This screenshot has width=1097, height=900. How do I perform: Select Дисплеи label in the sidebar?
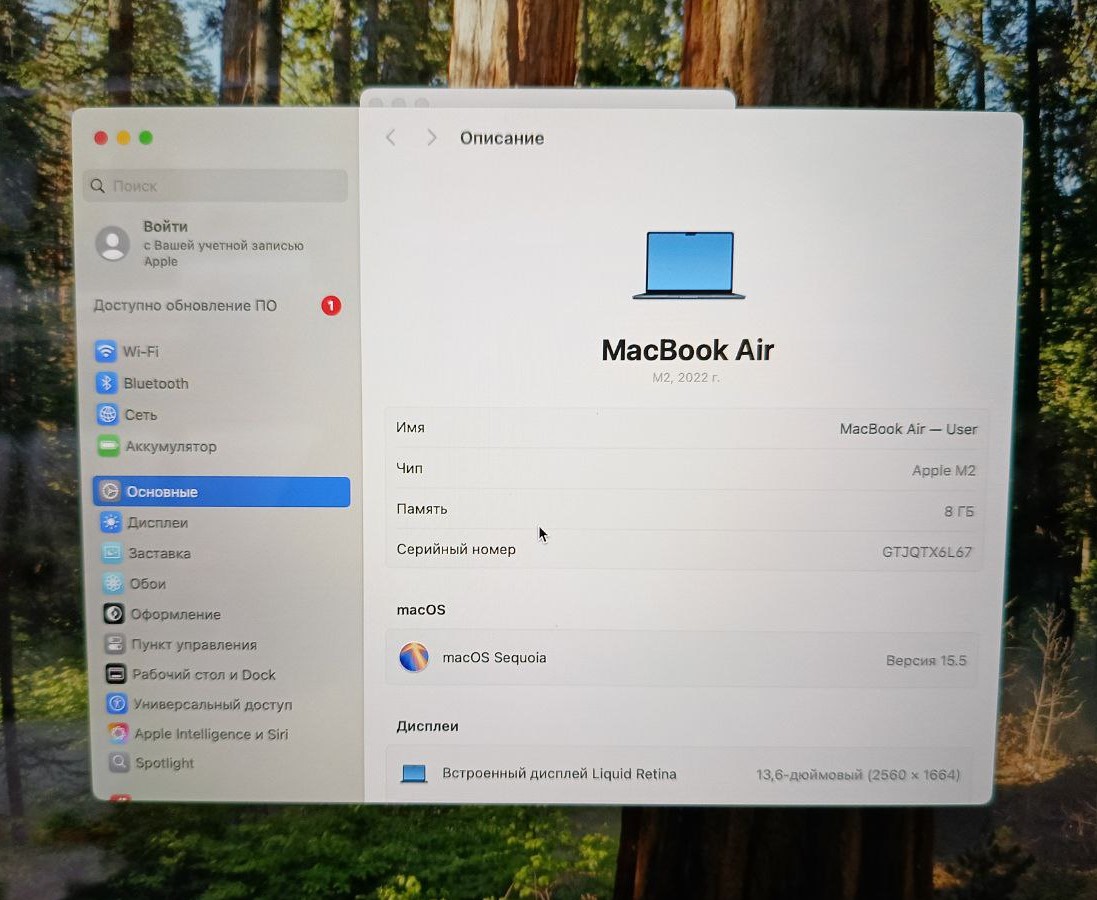click(158, 523)
